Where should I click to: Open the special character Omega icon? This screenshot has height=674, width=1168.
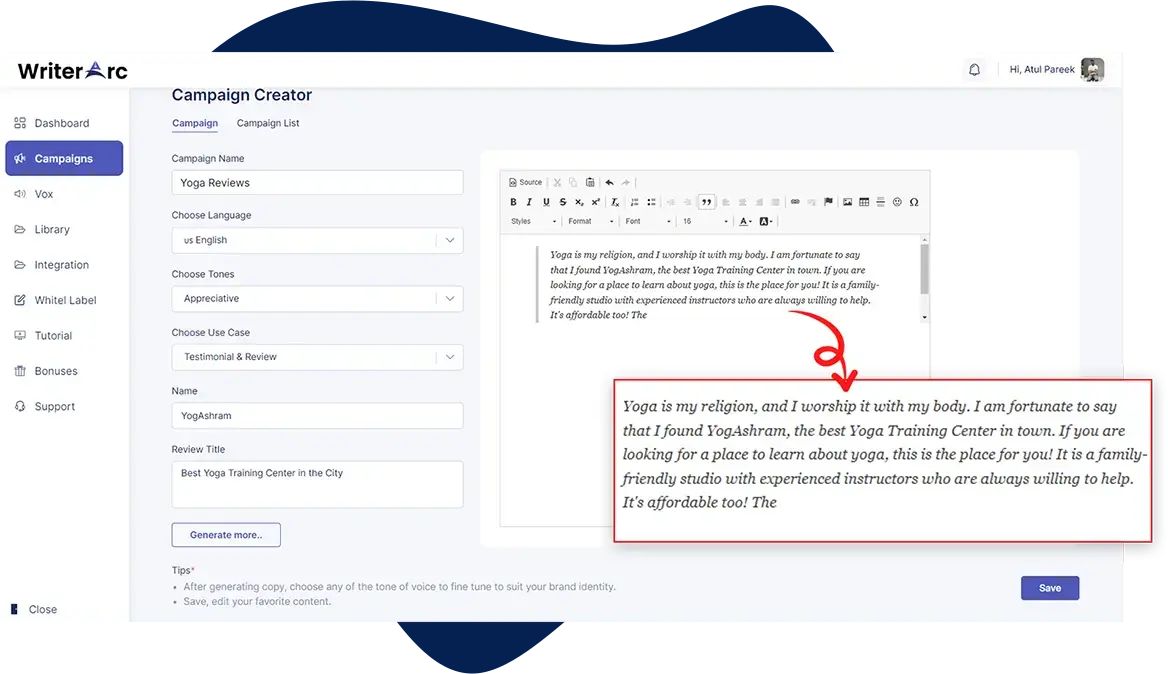click(913, 202)
